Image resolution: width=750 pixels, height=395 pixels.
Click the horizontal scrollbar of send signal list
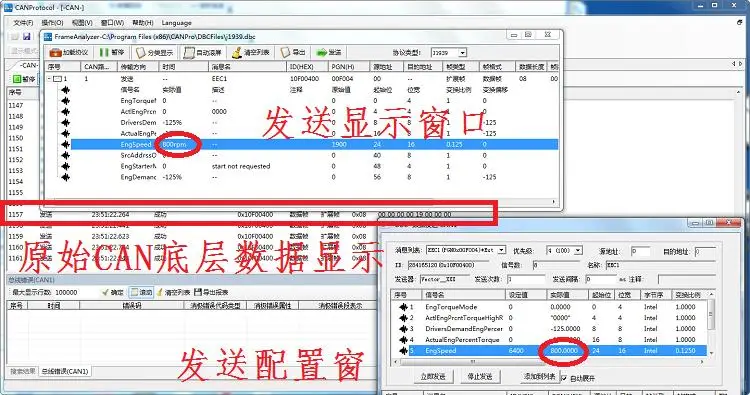549,362
